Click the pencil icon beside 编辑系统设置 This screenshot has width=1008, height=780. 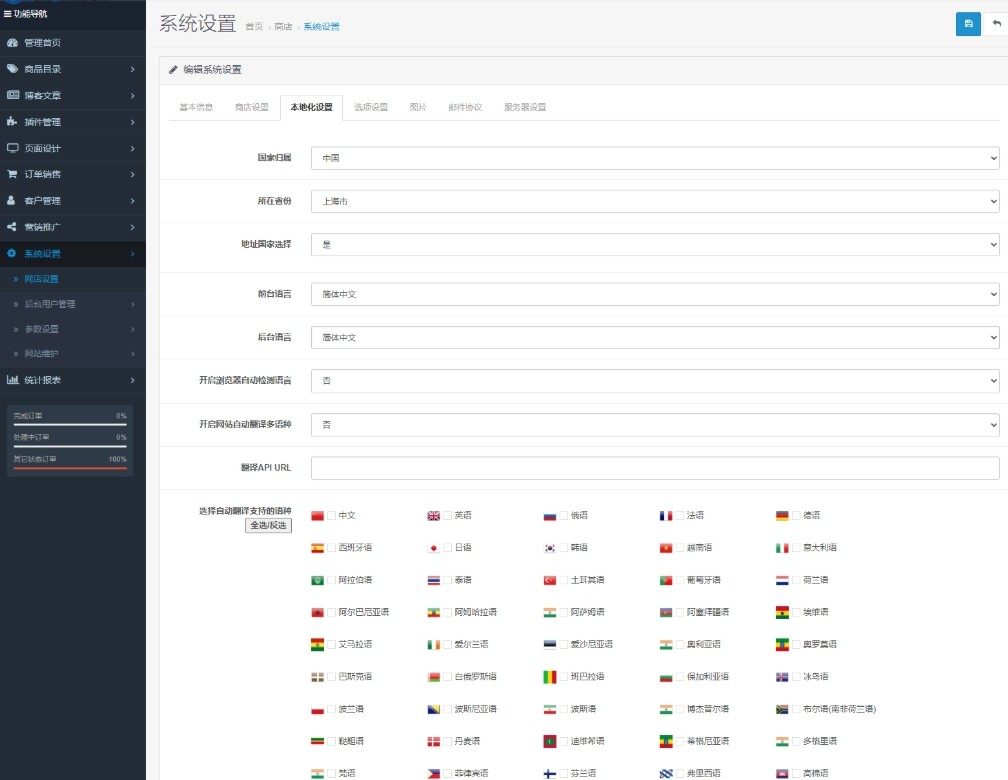click(173, 69)
